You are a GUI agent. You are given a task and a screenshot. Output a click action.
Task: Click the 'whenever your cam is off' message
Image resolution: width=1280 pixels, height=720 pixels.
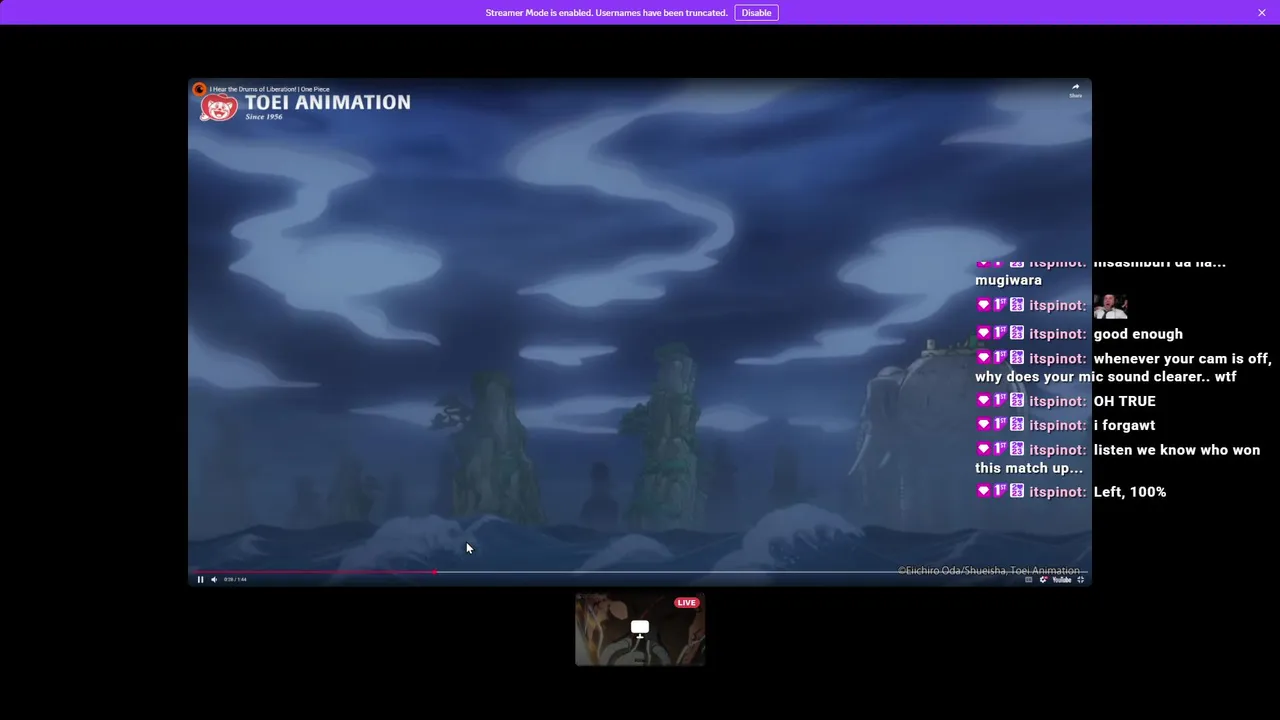[1123, 367]
